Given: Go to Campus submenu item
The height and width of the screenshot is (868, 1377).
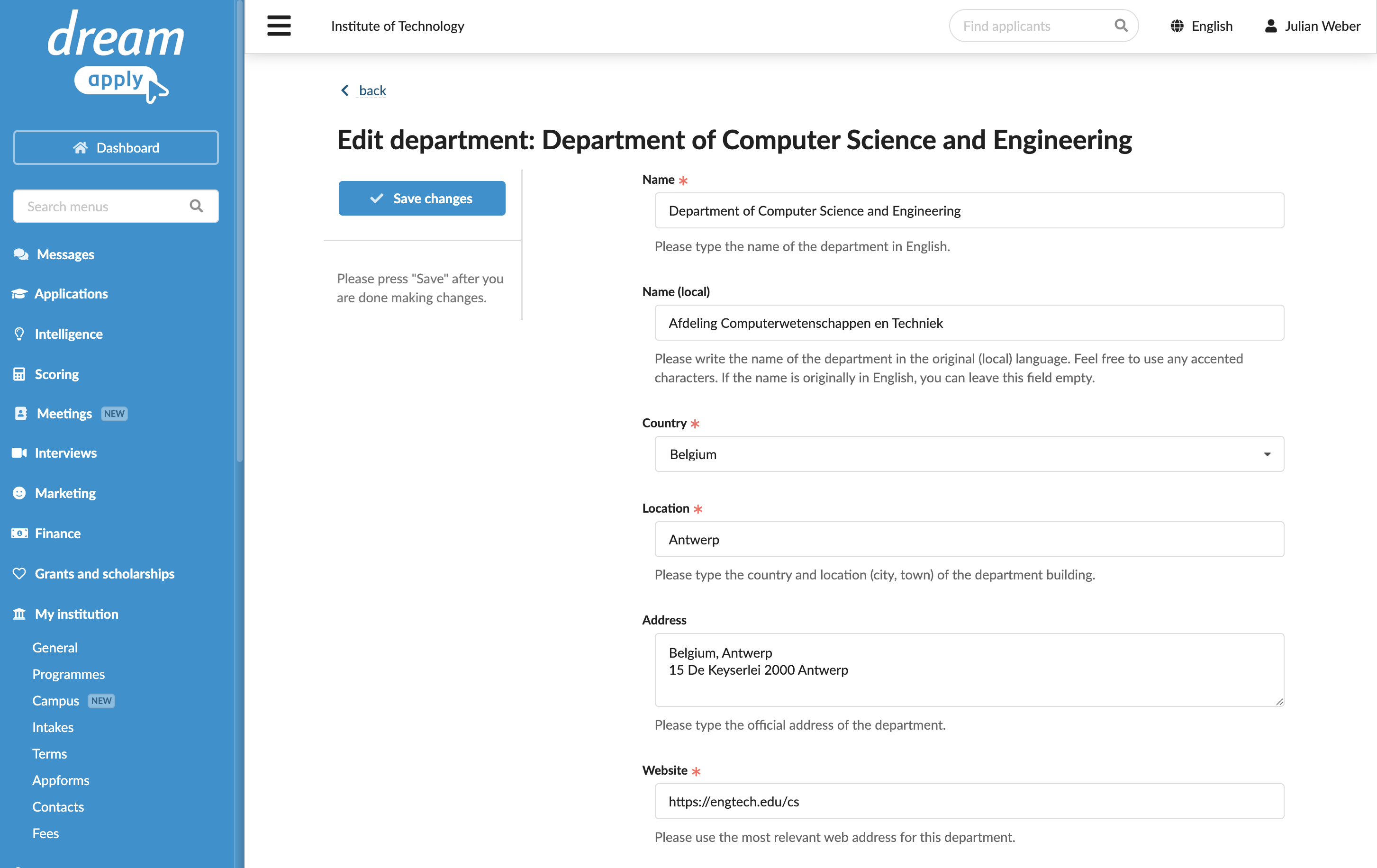Looking at the screenshot, I should click(55, 700).
